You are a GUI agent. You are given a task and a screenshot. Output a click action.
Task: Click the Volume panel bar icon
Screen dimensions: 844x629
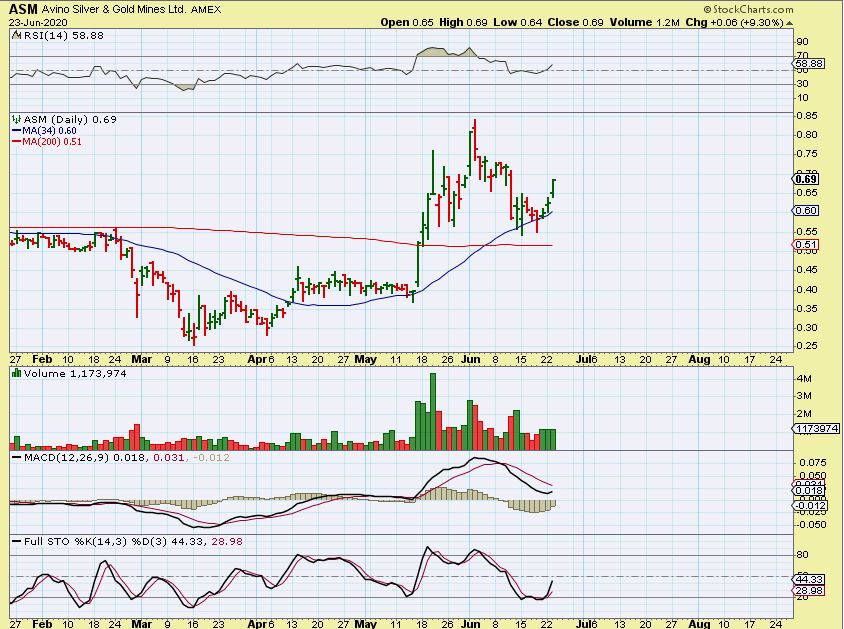[15, 373]
